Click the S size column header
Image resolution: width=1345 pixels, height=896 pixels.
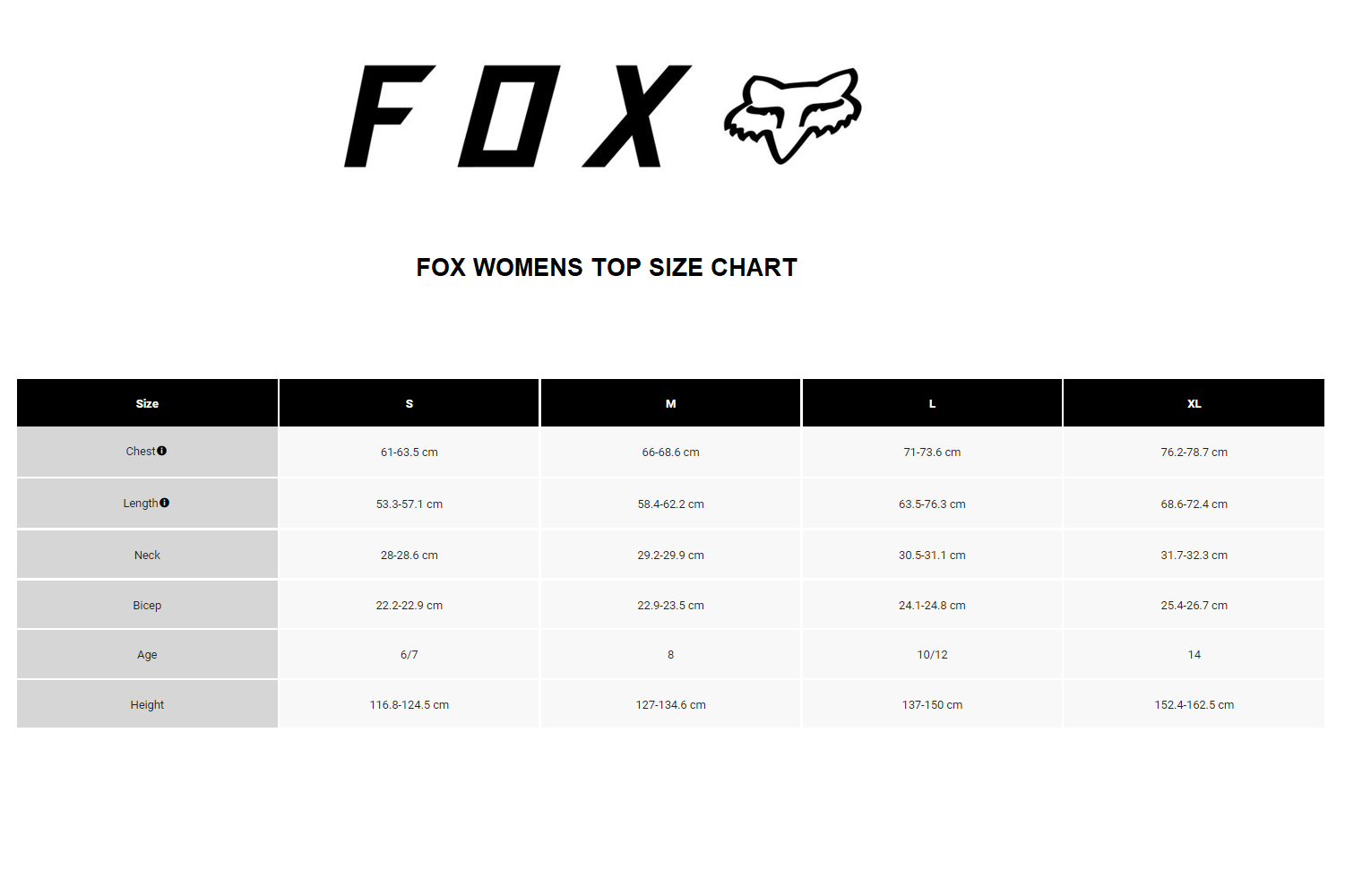[410, 403]
